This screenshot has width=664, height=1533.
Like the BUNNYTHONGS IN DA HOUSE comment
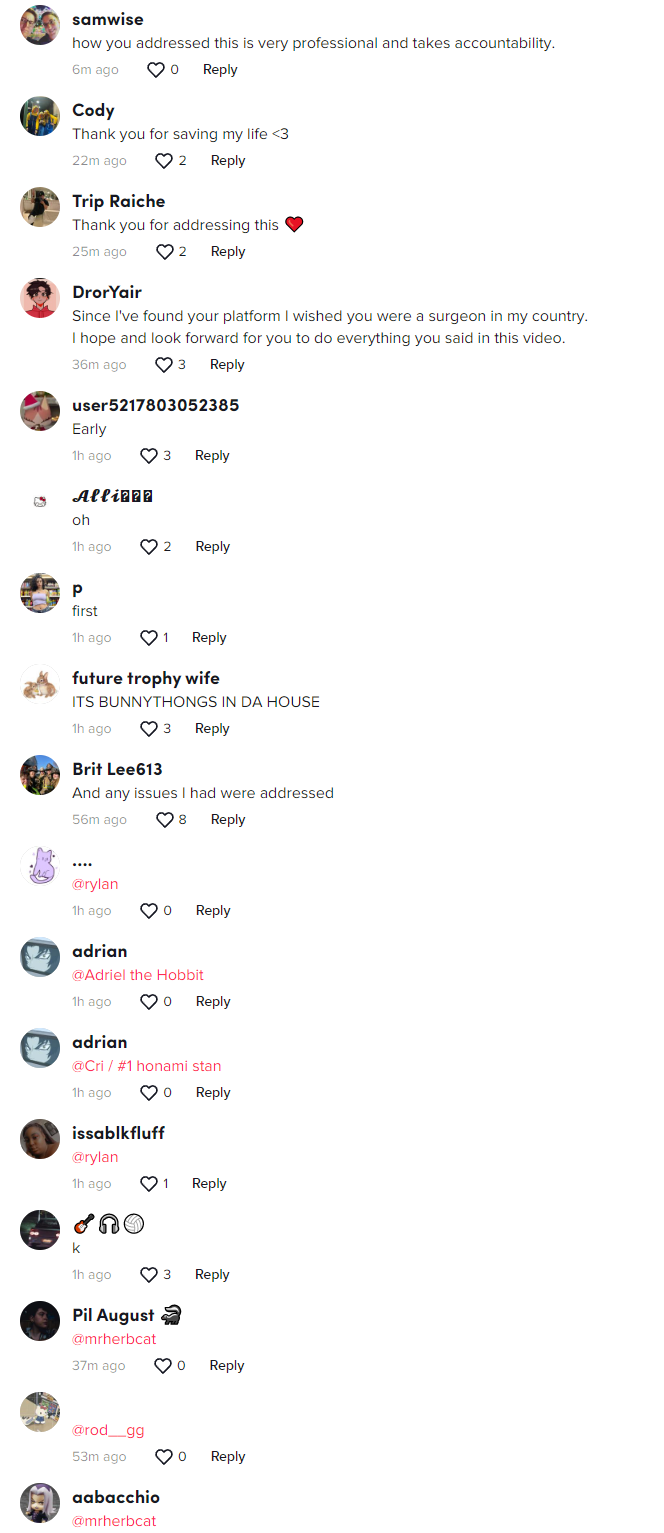[149, 729]
